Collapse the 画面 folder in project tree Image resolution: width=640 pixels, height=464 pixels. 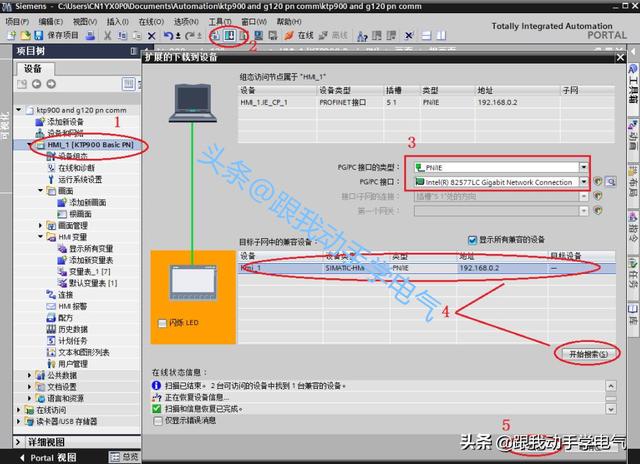pos(40,190)
